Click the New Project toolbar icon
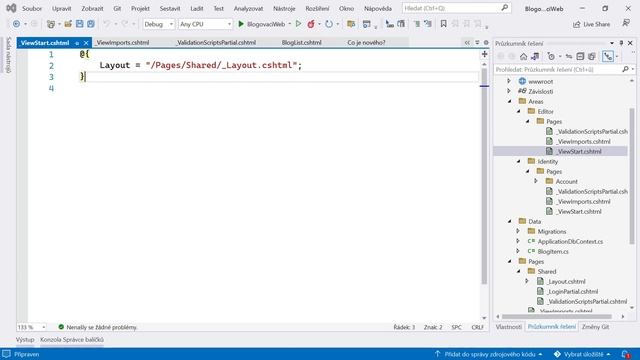This screenshot has width=640, height=360. [51, 24]
